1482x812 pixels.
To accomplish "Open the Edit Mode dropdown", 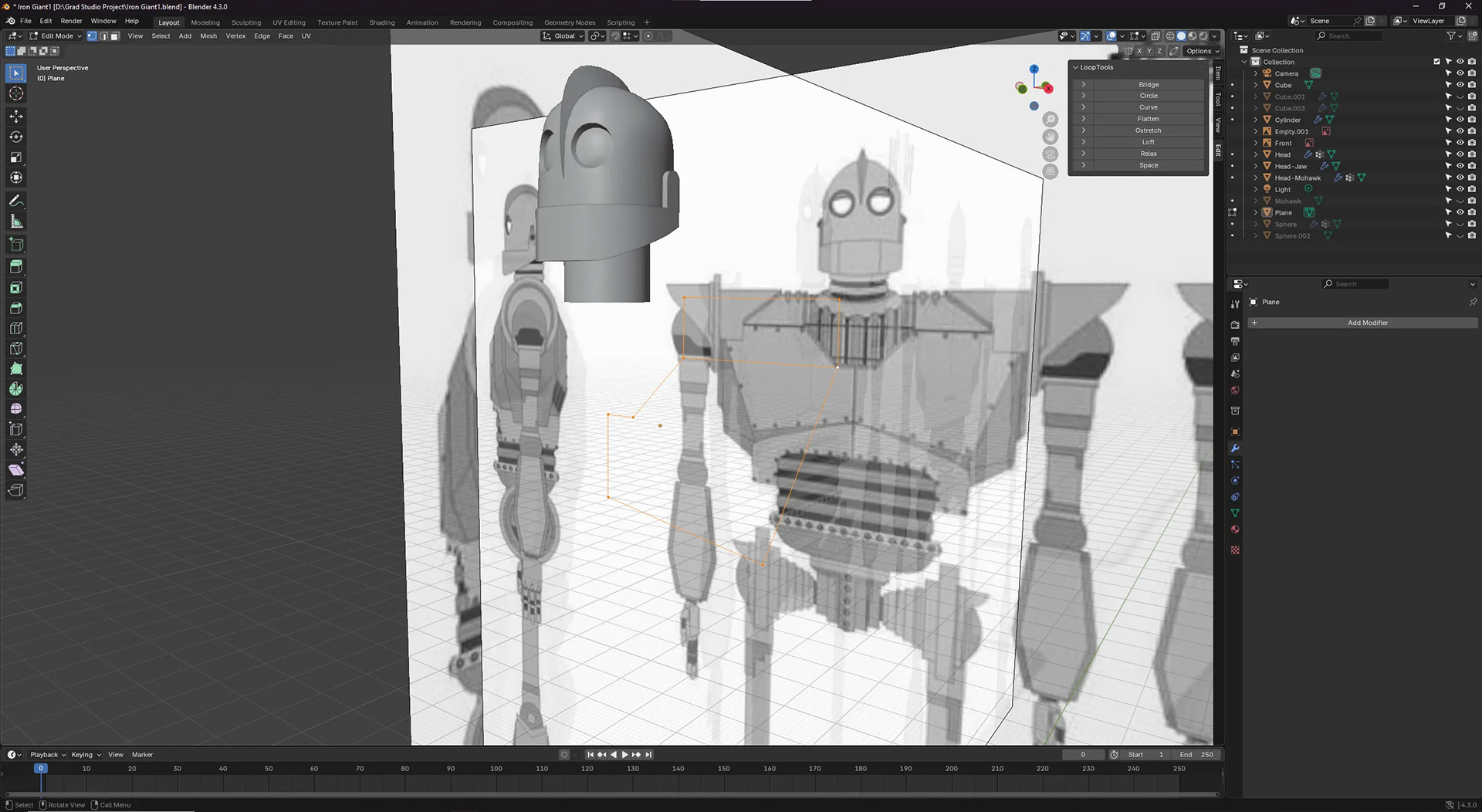I will pyautogui.click(x=56, y=36).
